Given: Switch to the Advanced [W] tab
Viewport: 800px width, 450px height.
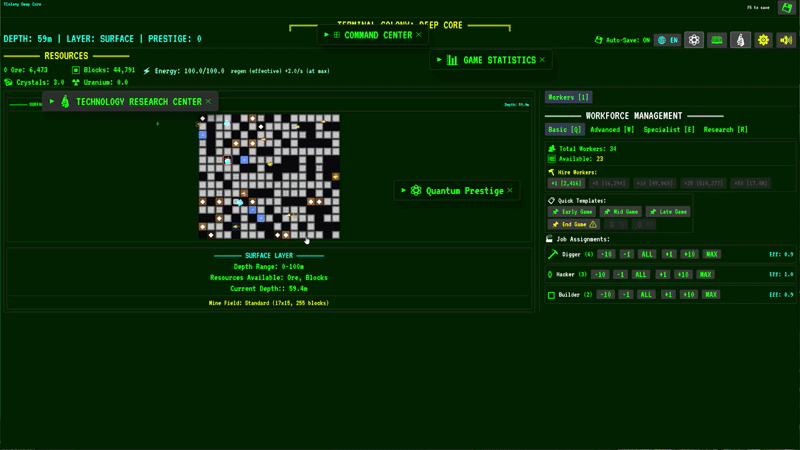Looking at the screenshot, I should 612,130.
